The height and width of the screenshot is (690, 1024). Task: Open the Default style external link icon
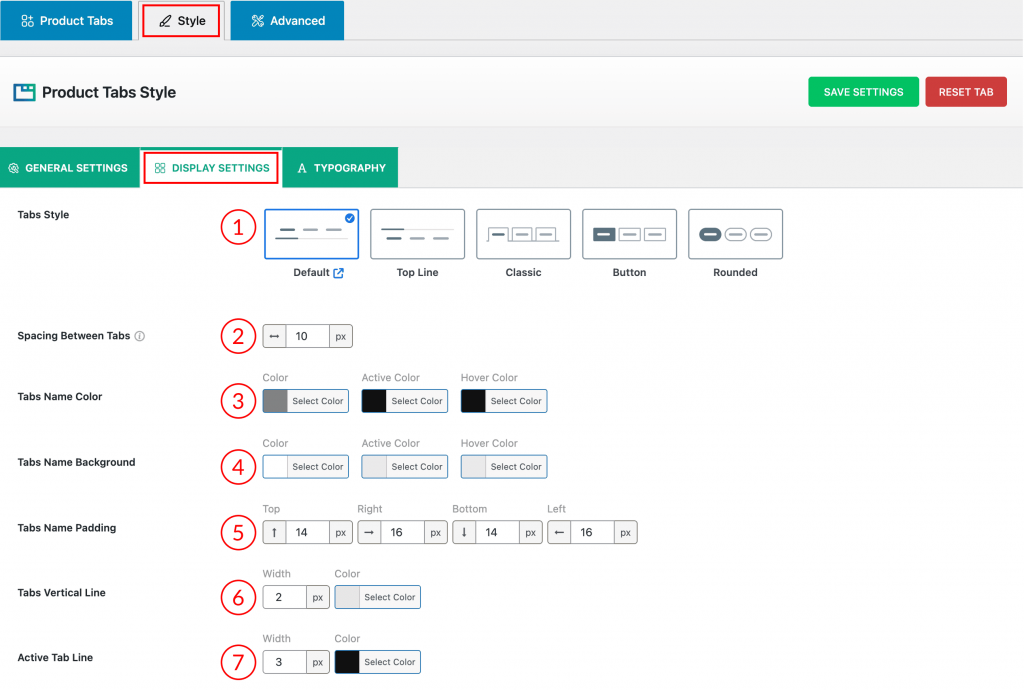(x=339, y=273)
